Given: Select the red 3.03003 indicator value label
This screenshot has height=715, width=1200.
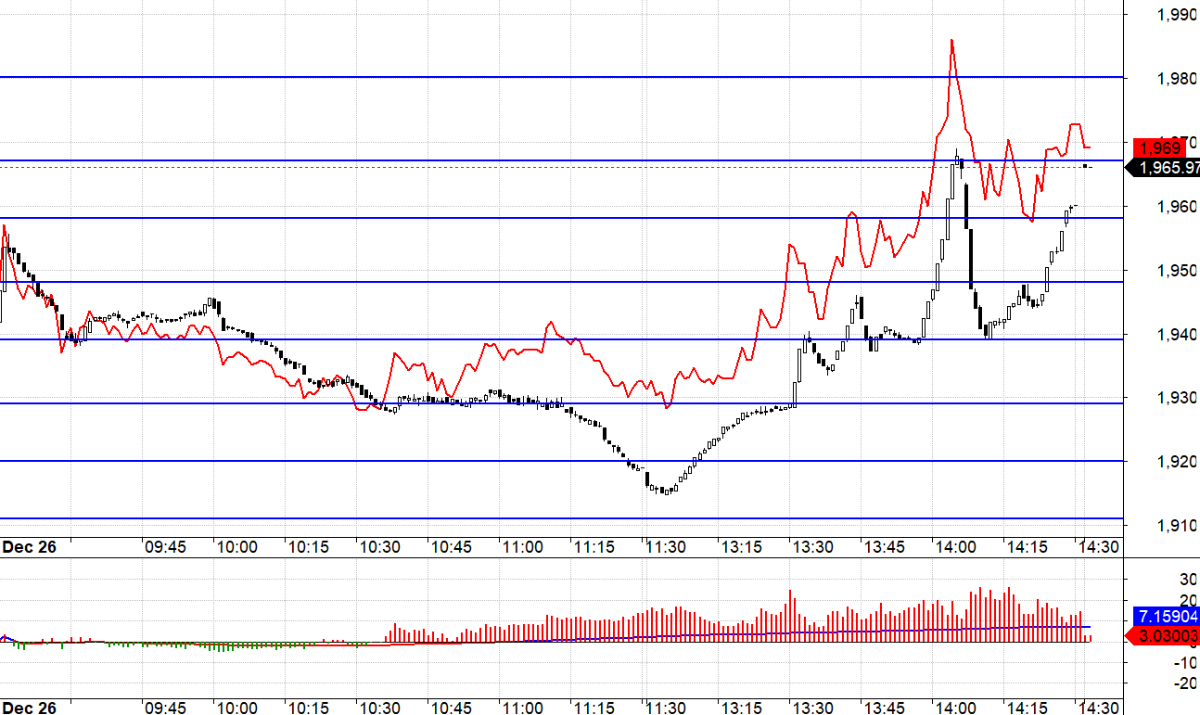Looking at the screenshot, I should tap(1165, 607).
